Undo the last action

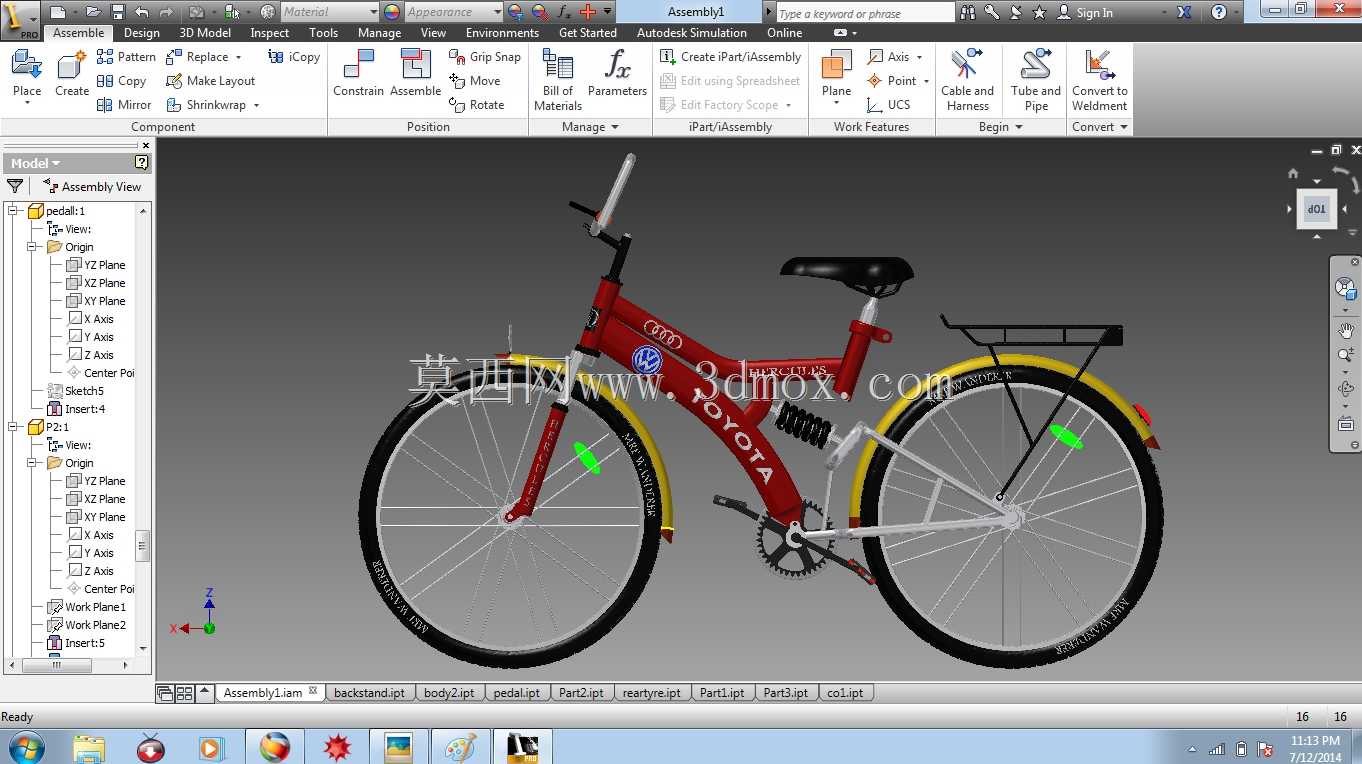[141, 12]
